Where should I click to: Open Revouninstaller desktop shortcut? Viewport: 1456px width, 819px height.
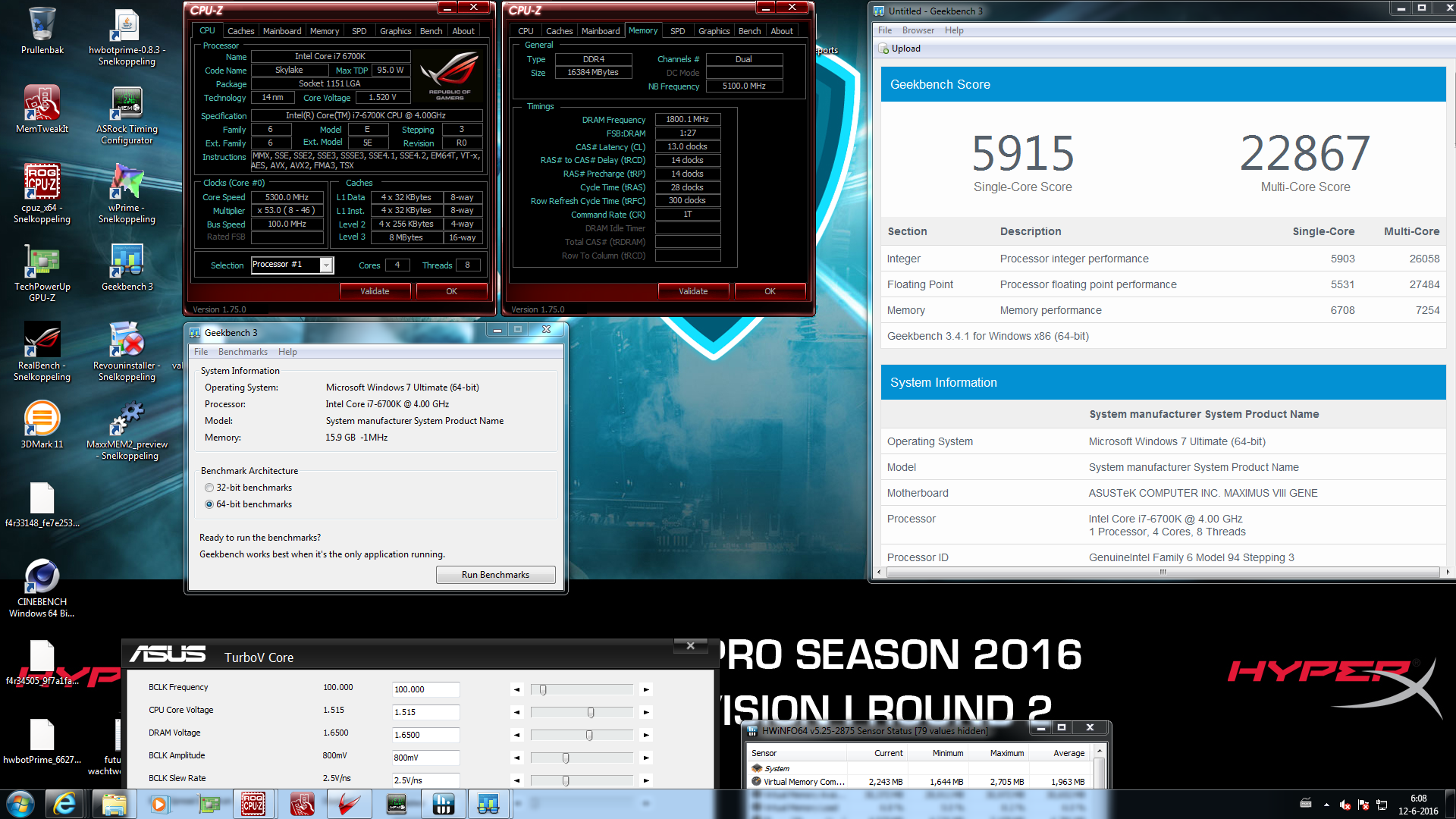tap(127, 352)
